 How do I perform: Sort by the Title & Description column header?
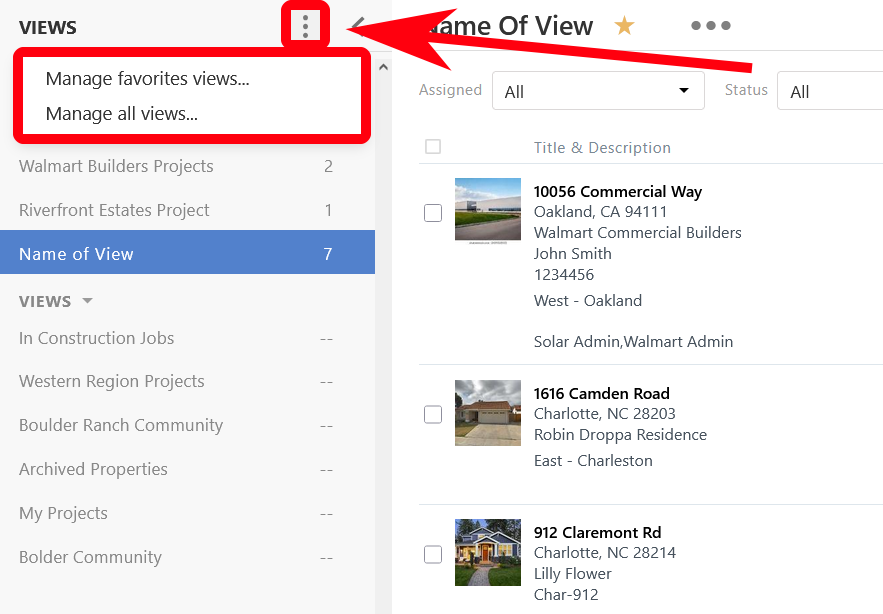(602, 147)
